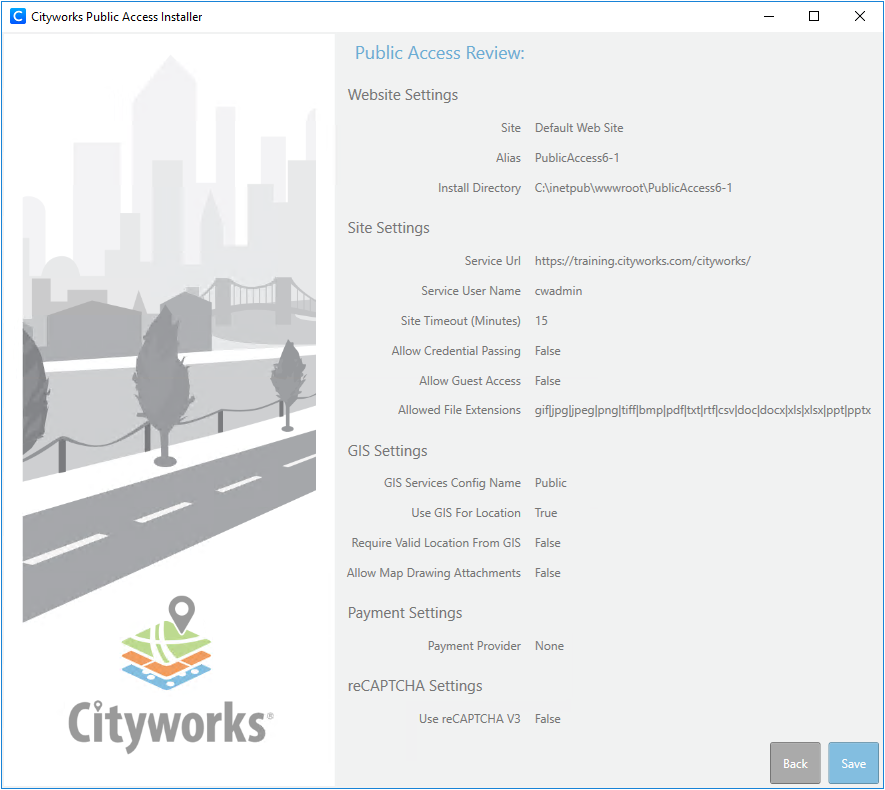Viewport: 885px width, 790px height.
Task: Click the Service Url value
Action: 642,261
